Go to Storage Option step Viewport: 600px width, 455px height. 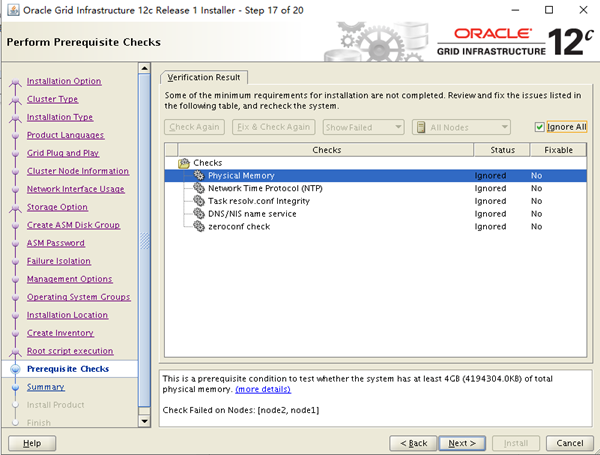pyautogui.click(x=57, y=207)
